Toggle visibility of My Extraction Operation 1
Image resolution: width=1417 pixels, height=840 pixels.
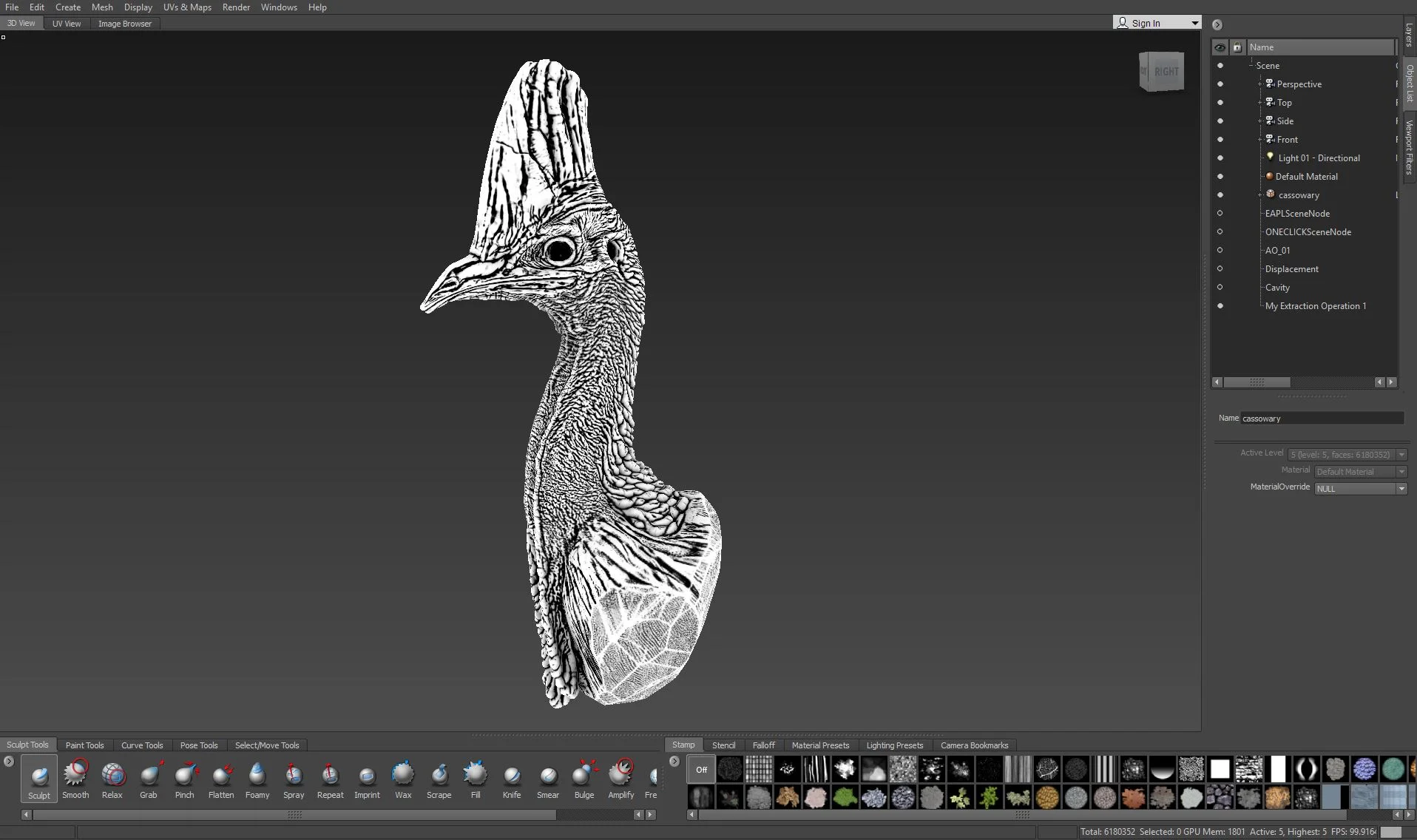coord(1220,305)
